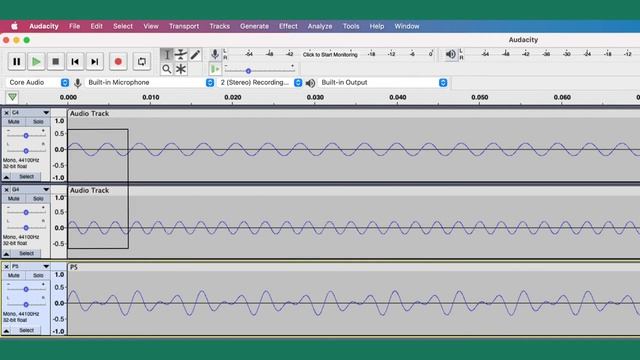Viewport: 640px width, 360px height.
Task: Open the Tools menu
Action: point(351,26)
